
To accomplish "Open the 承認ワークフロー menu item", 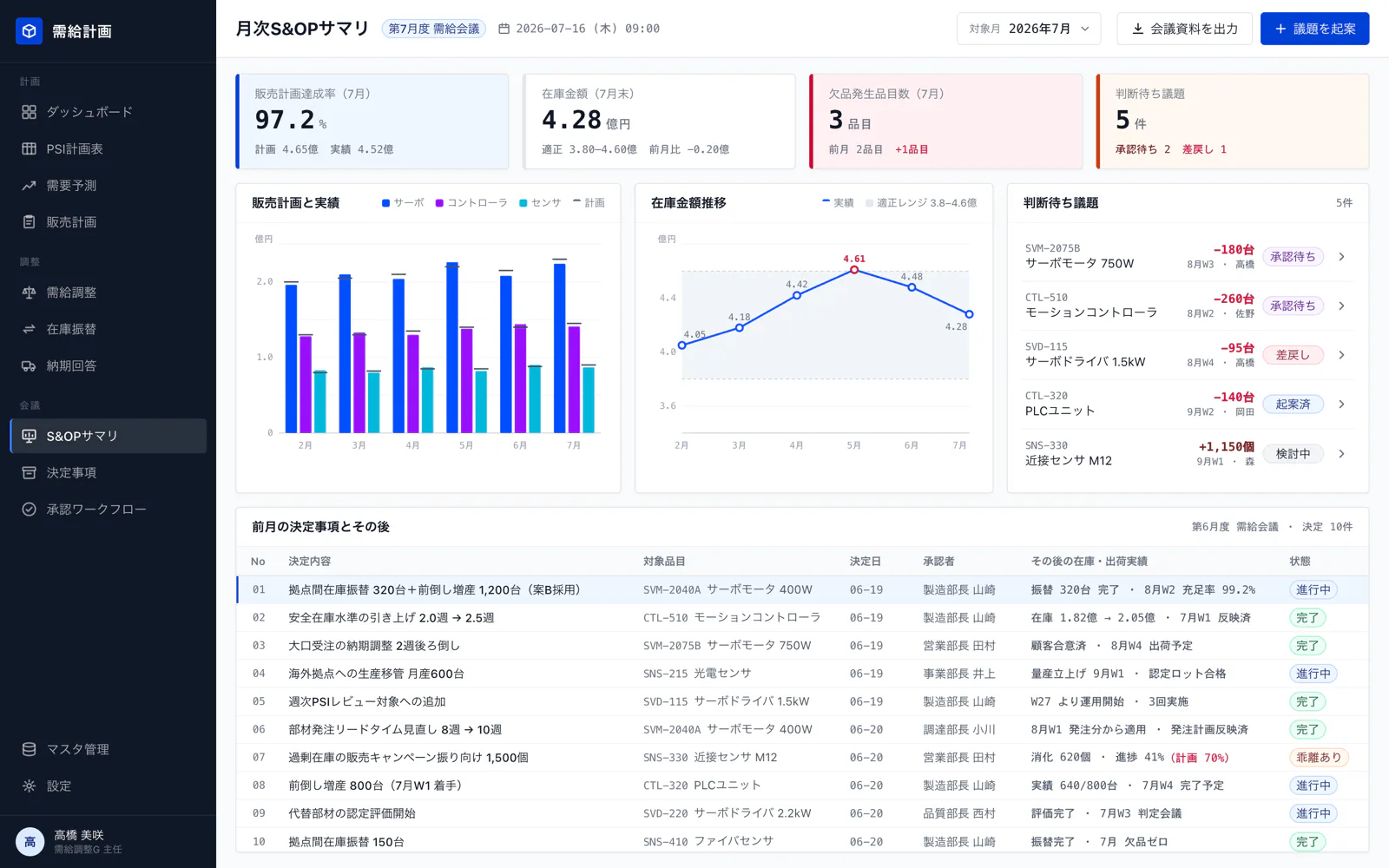I will click(x=108, y=510).
